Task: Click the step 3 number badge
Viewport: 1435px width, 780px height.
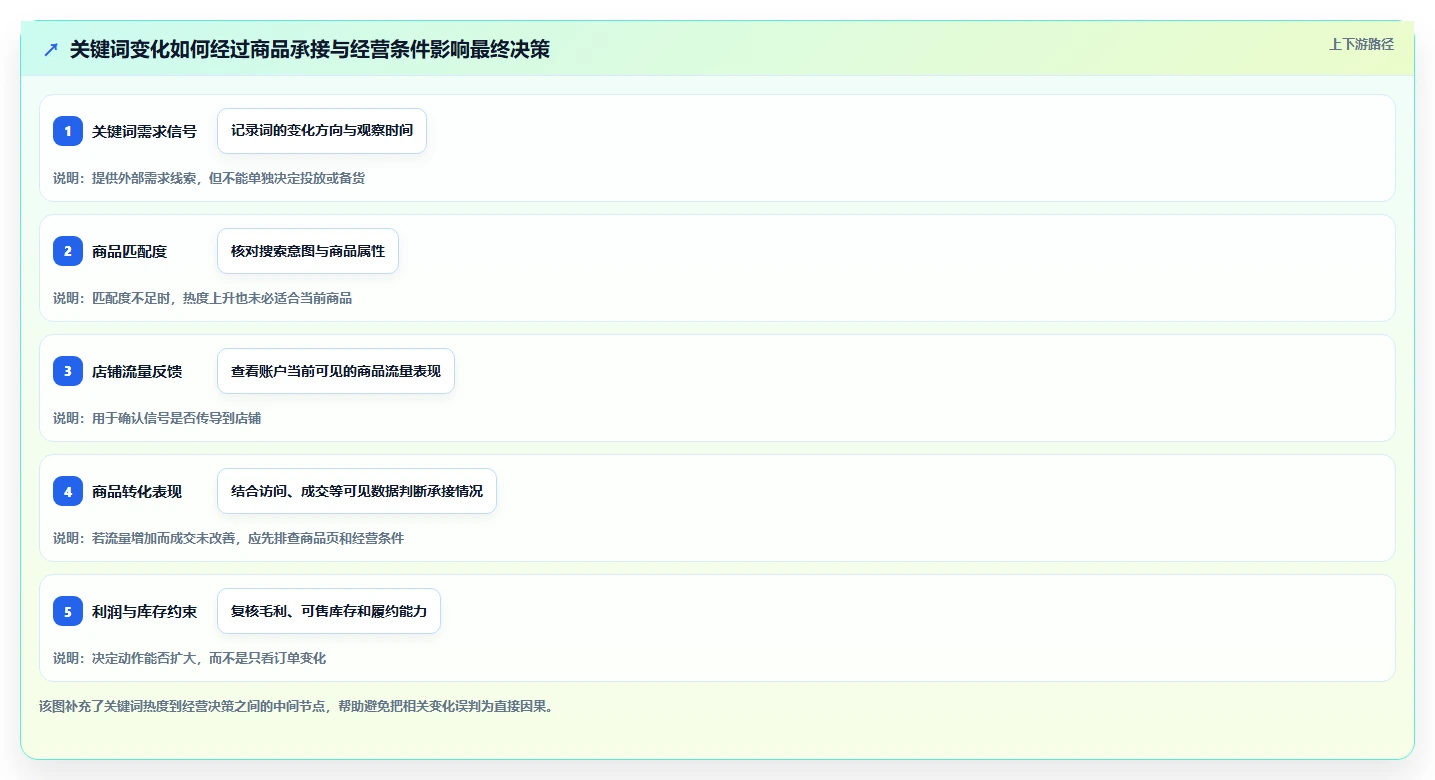Action: pos(68,371)
